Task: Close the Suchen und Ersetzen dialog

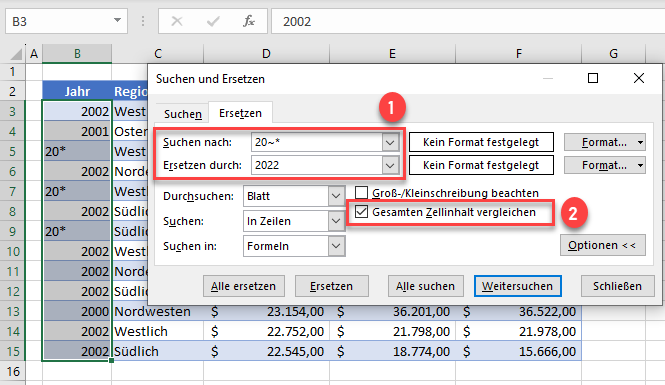Action: click(x=639, y=78)
